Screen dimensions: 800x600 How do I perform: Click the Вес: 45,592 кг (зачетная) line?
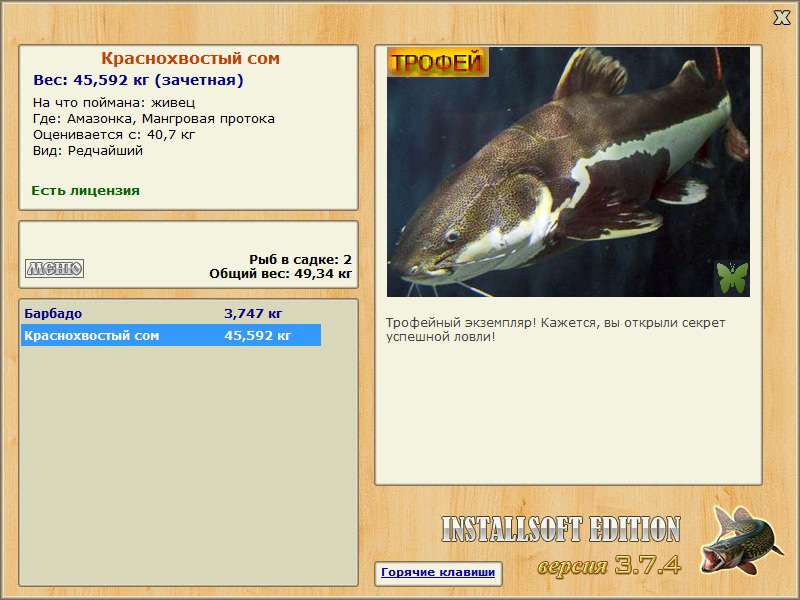138,80
